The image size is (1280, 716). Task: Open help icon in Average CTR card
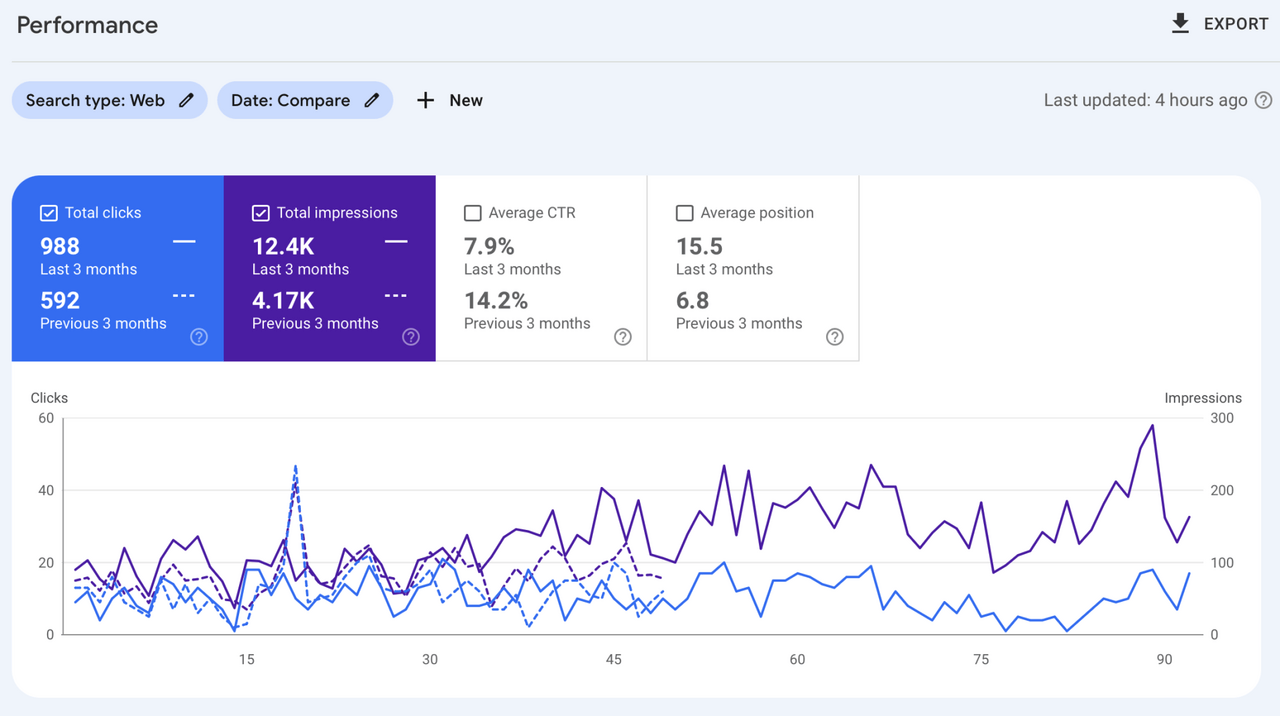[x=623, y=337]
